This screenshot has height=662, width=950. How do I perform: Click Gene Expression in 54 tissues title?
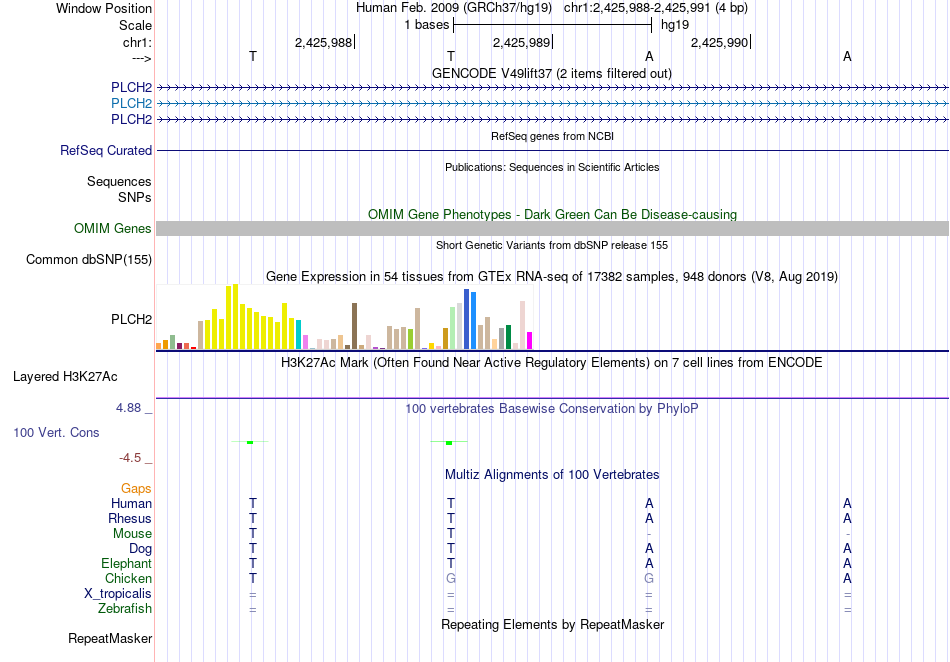pos(552,277)
